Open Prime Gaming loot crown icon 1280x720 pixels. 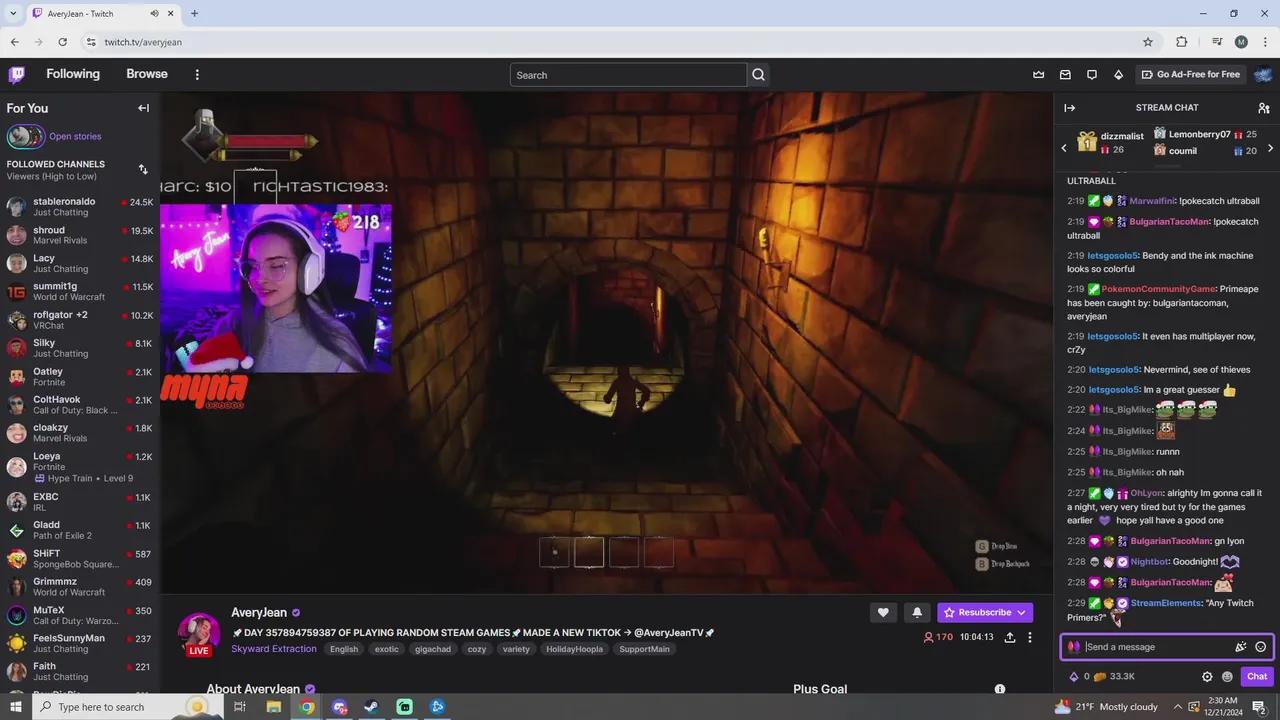point(1038,74)
